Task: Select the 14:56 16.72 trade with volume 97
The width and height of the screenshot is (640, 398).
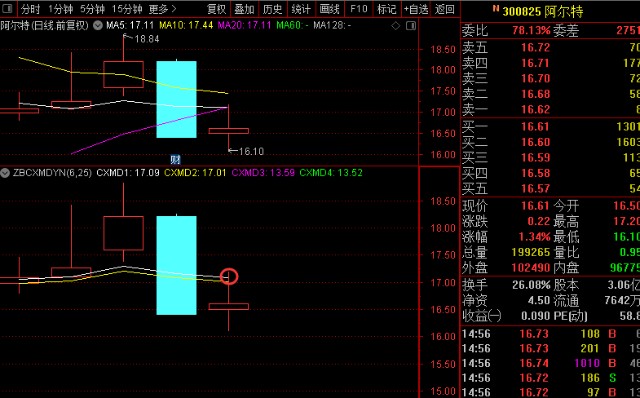Action: pyautogui.click(x=550, y=392)
